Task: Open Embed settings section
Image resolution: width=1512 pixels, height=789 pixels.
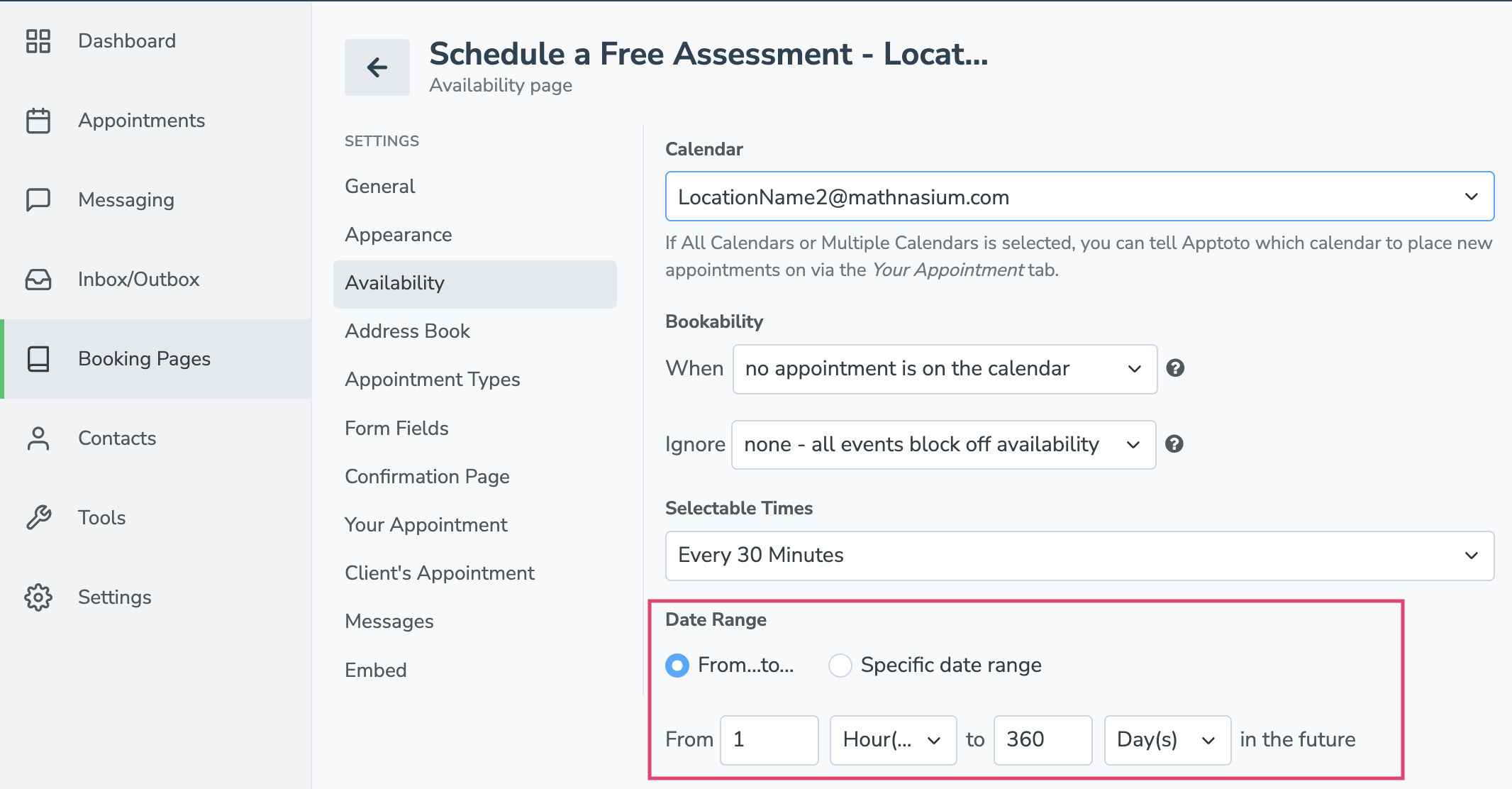Action: 475,671
